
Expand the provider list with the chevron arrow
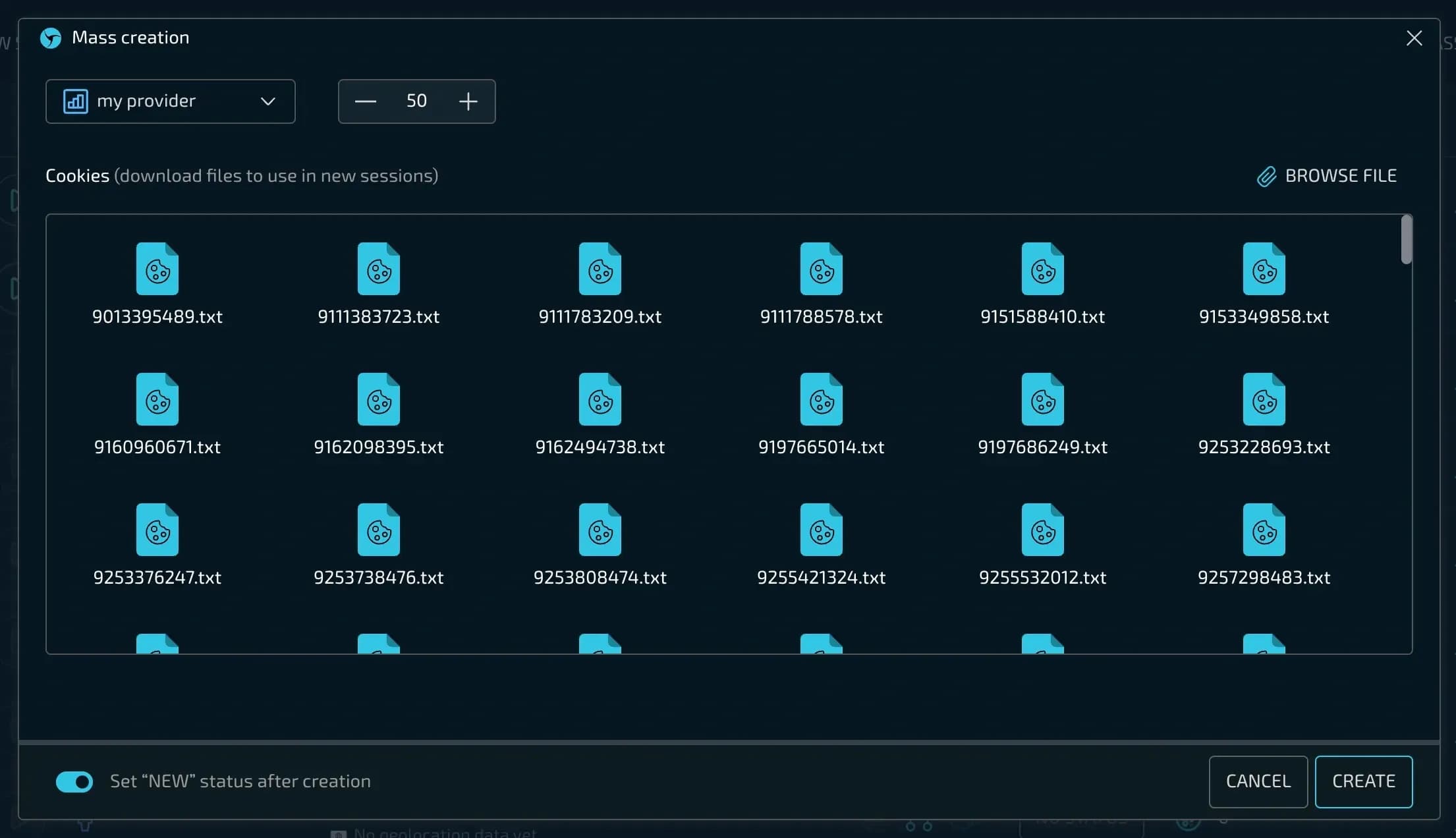[x=267, y=101]
